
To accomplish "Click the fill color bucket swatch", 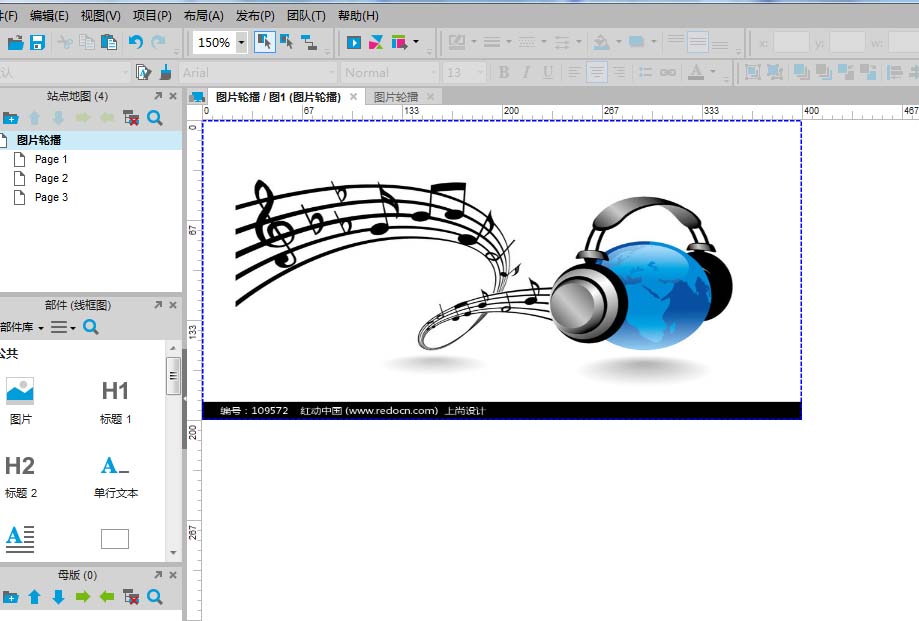I will pyautogui.click(x=601, y=42).
